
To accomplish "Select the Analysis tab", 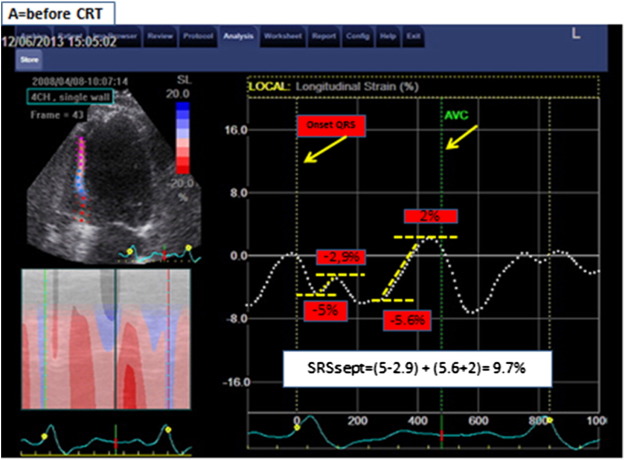I will 238,38.
